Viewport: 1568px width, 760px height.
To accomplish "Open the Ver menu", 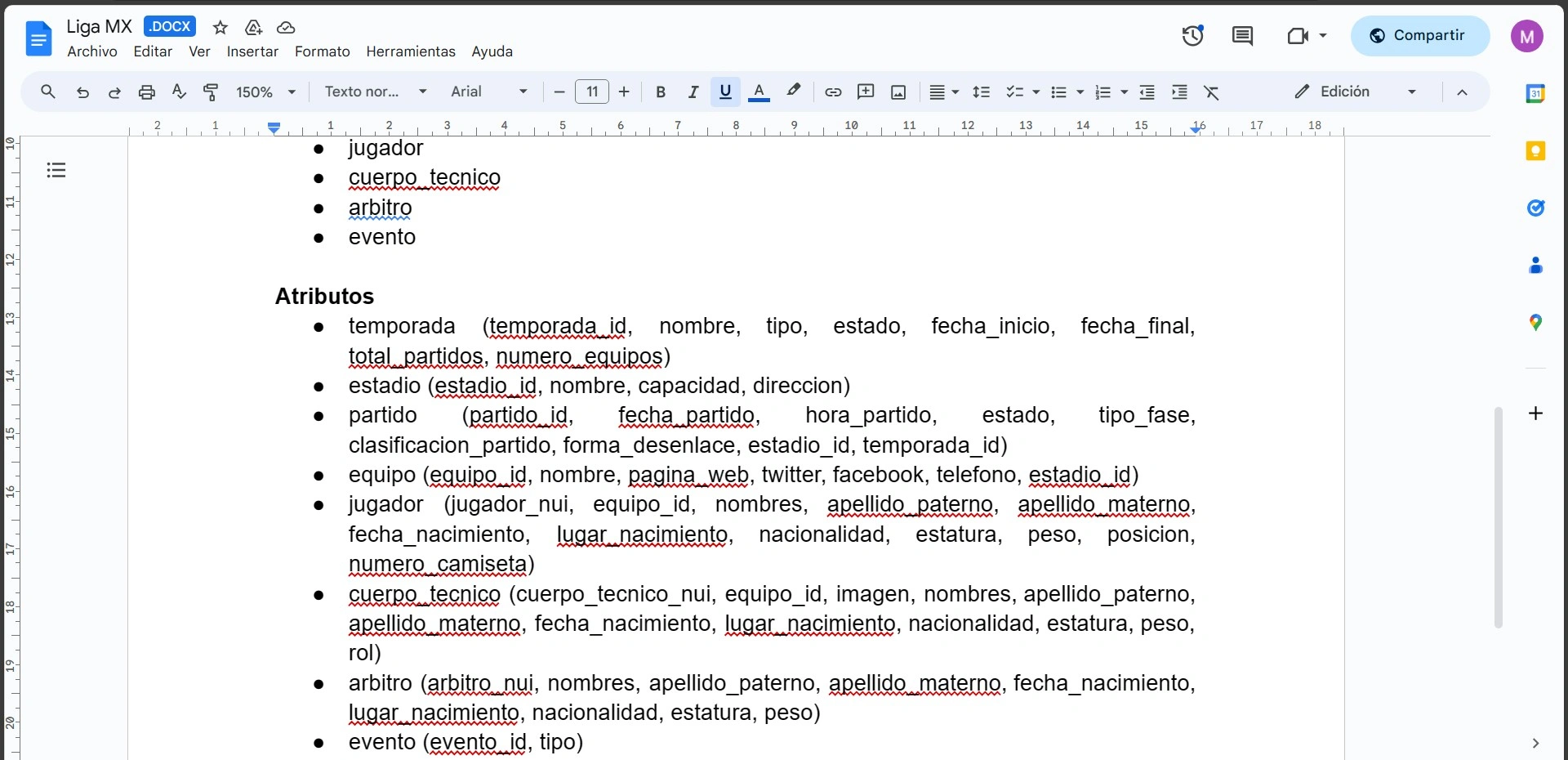I will 199,51.
